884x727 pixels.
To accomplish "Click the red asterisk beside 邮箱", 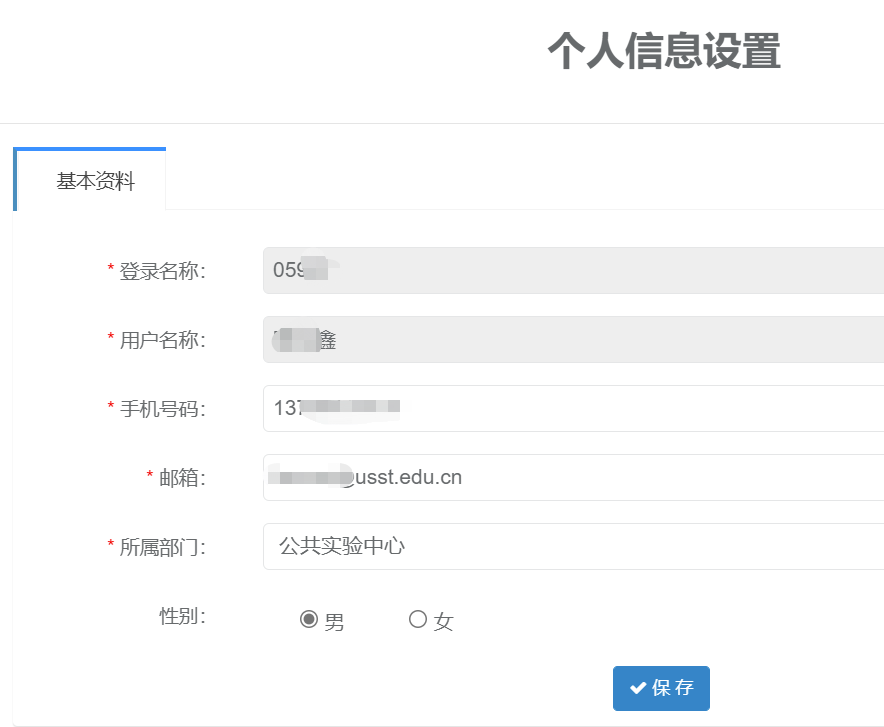I will click(150, 476).
